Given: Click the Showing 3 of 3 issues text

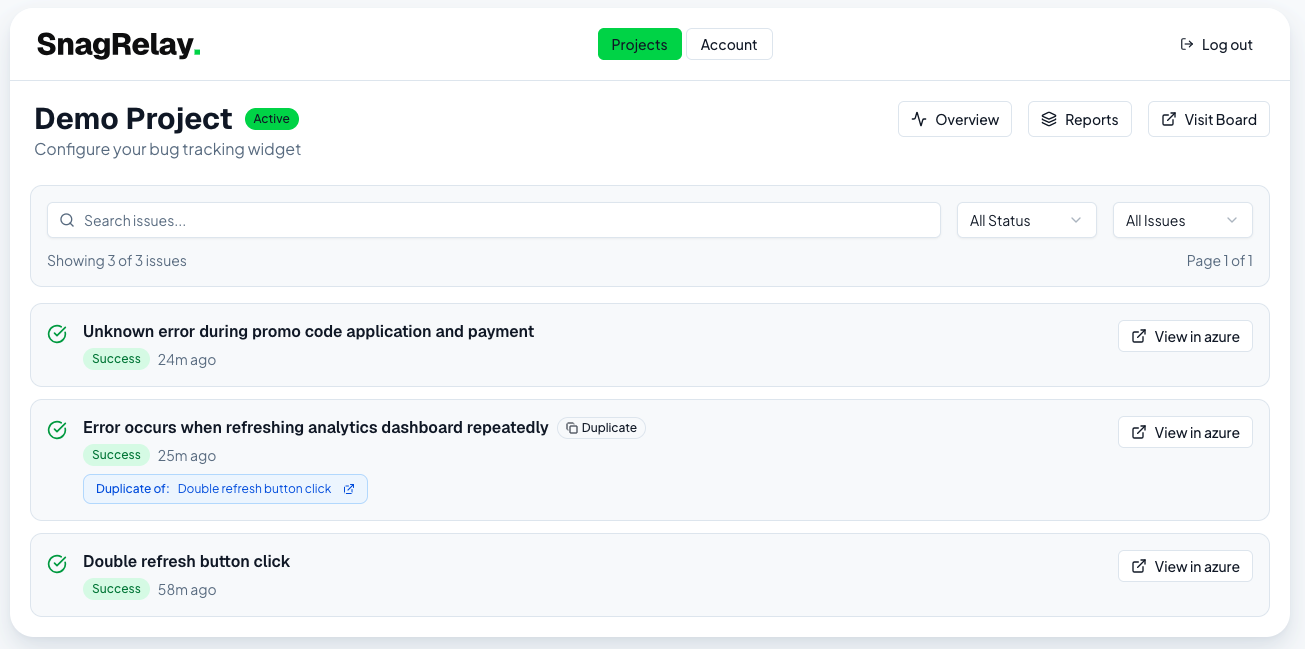Looking at the screenshot, I should click(117, 261).
